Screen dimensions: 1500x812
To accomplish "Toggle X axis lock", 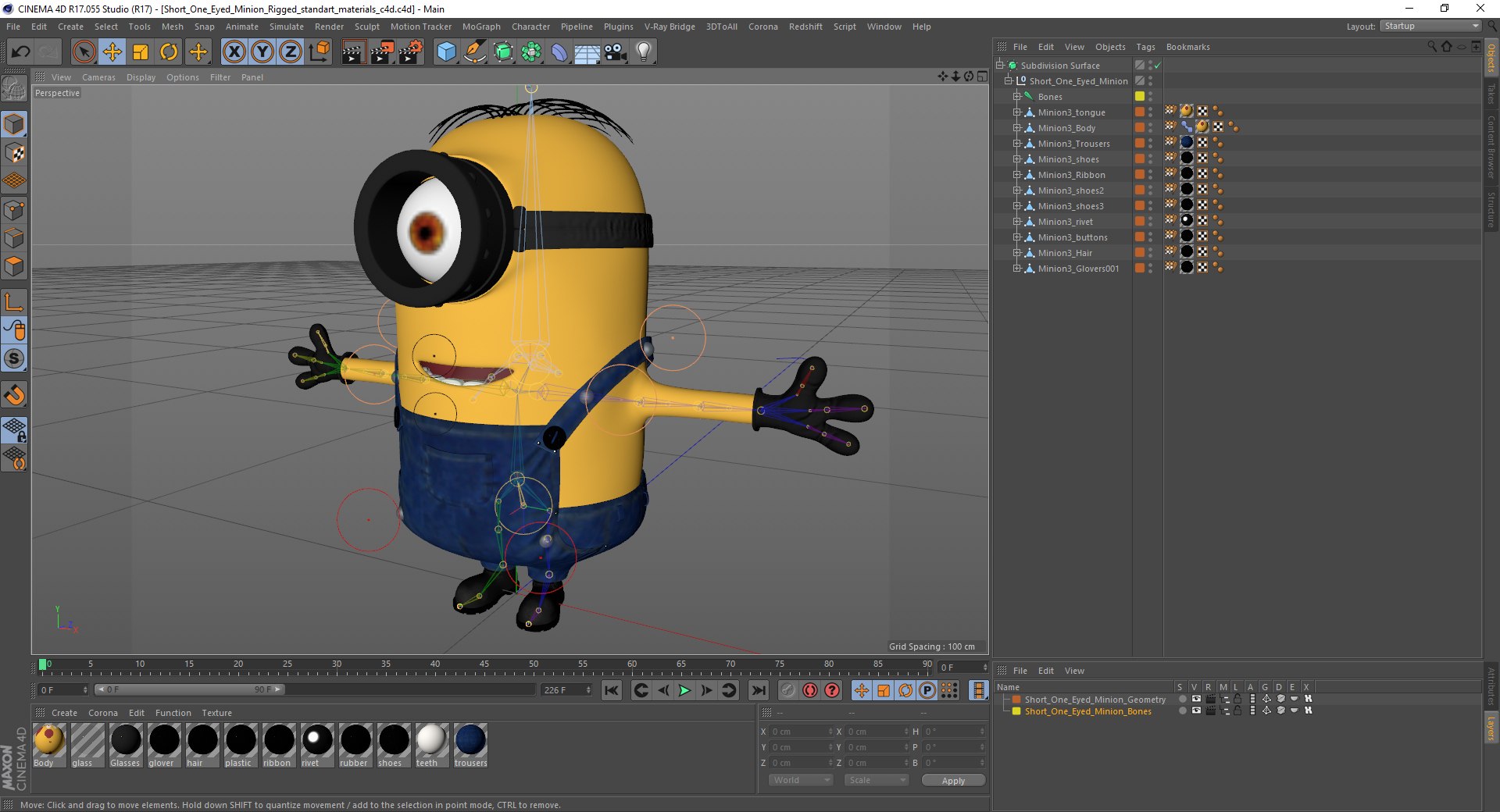I will 234,52.
